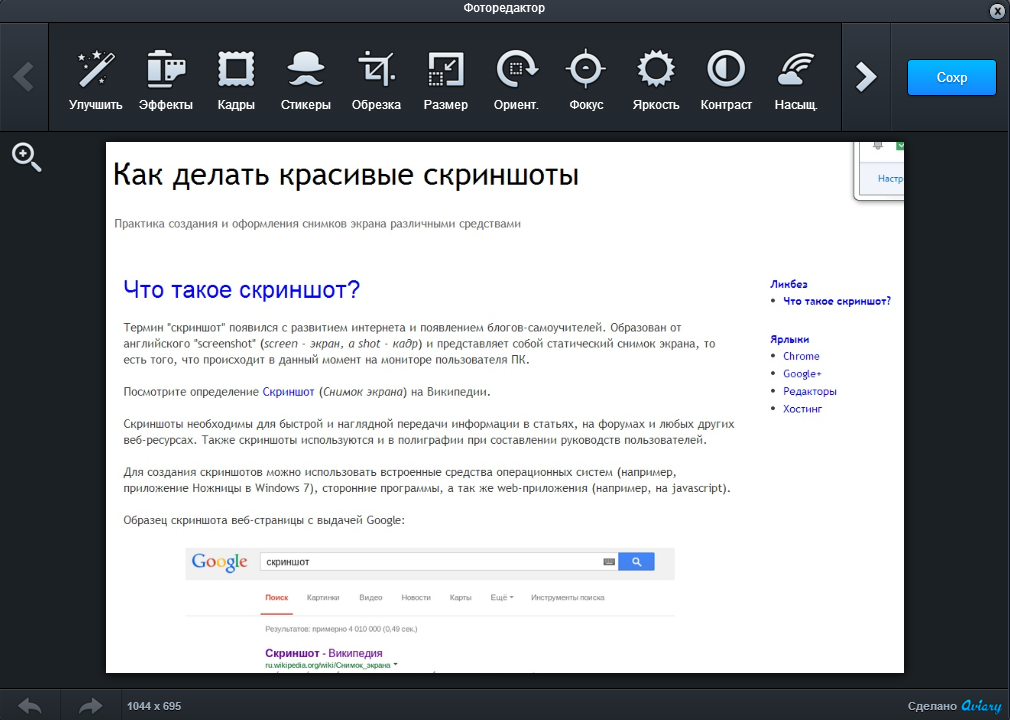Undo the last edit
This screenshot has height=720, width=1010.
coord(30,706)
